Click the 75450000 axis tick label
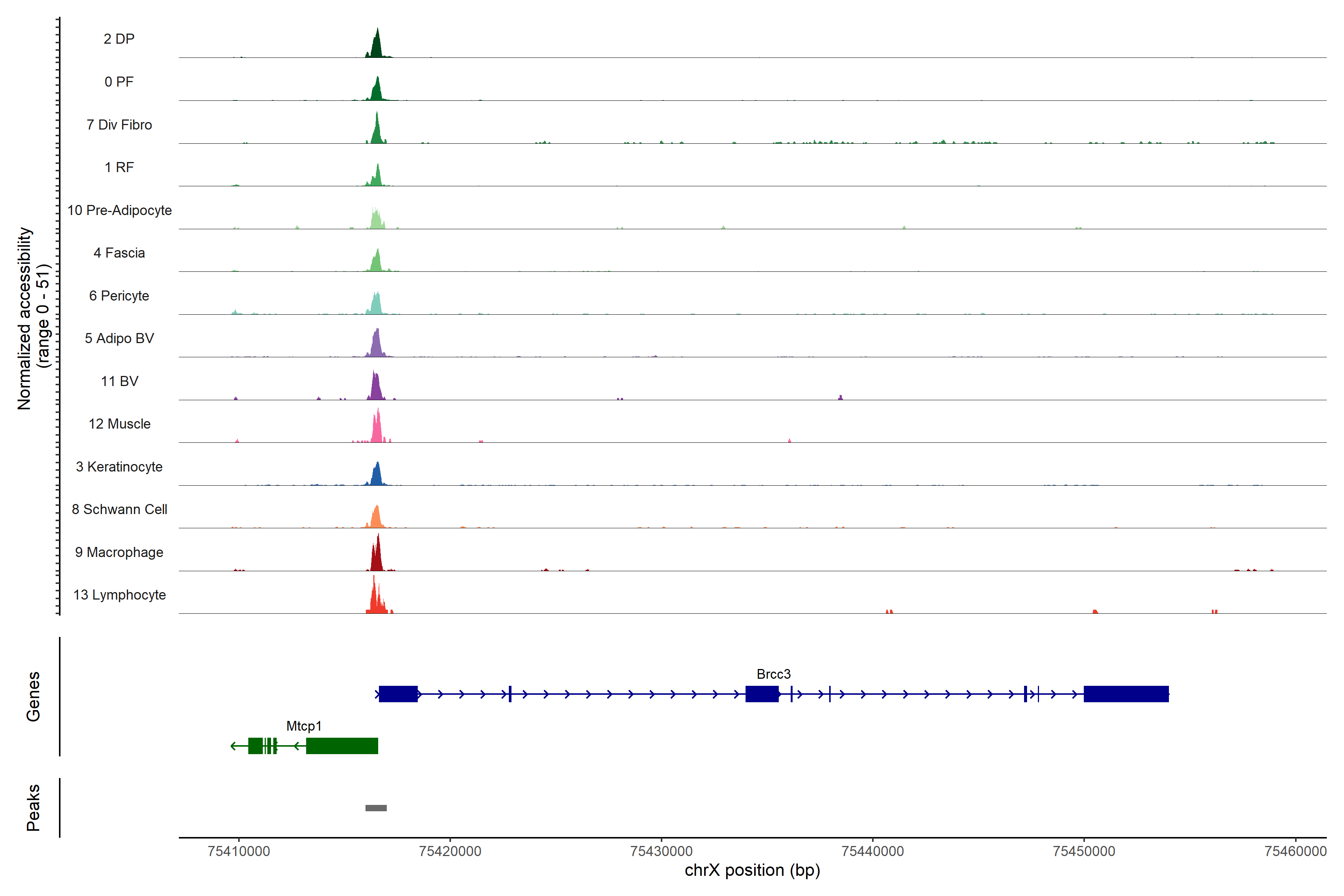The width and height of the screenshot is (1344, 896). pos(1084,852)
